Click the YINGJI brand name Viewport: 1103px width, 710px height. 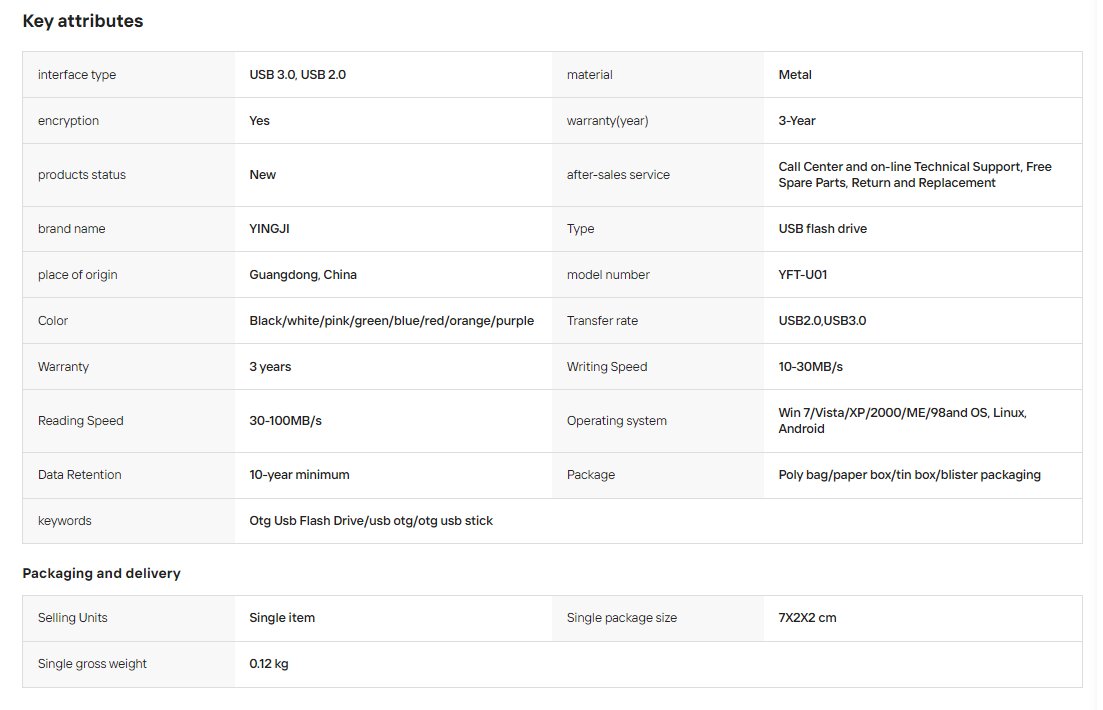click(x=269, y=229)
